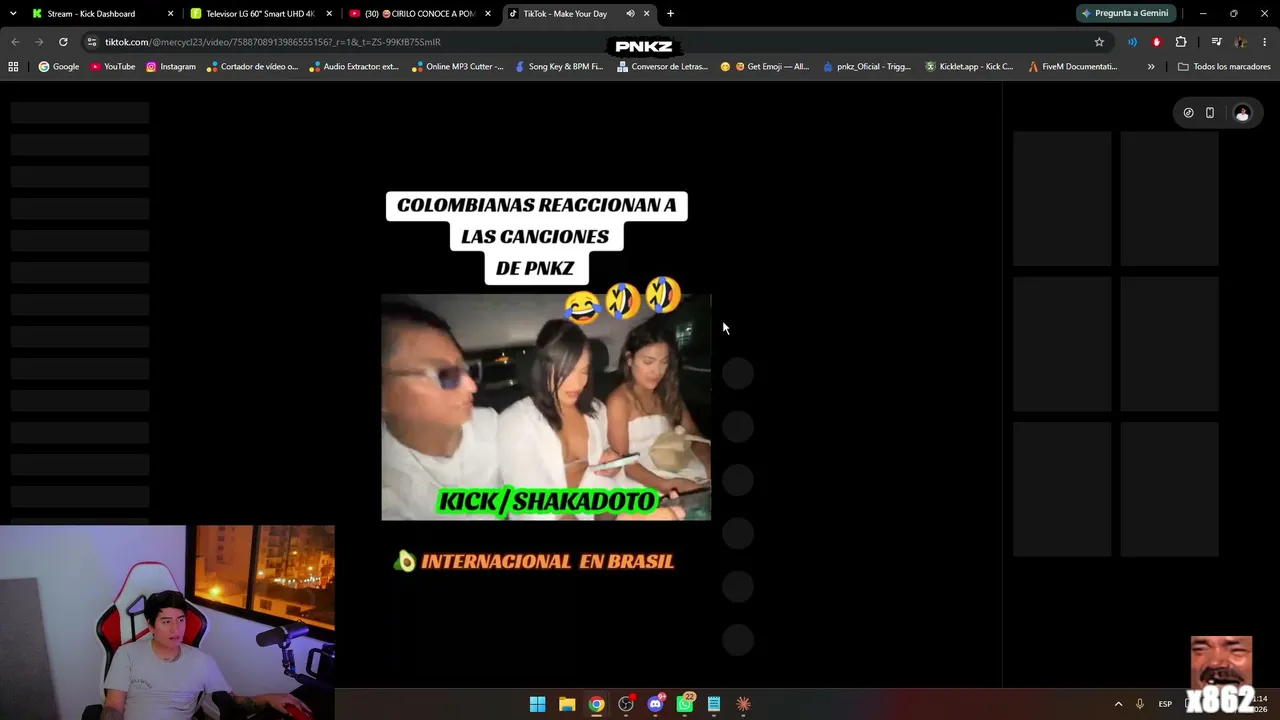1280x720 pixels.
Task: Open the pnkz_Oficial Trigger bookmark
Action: point(867,67)
